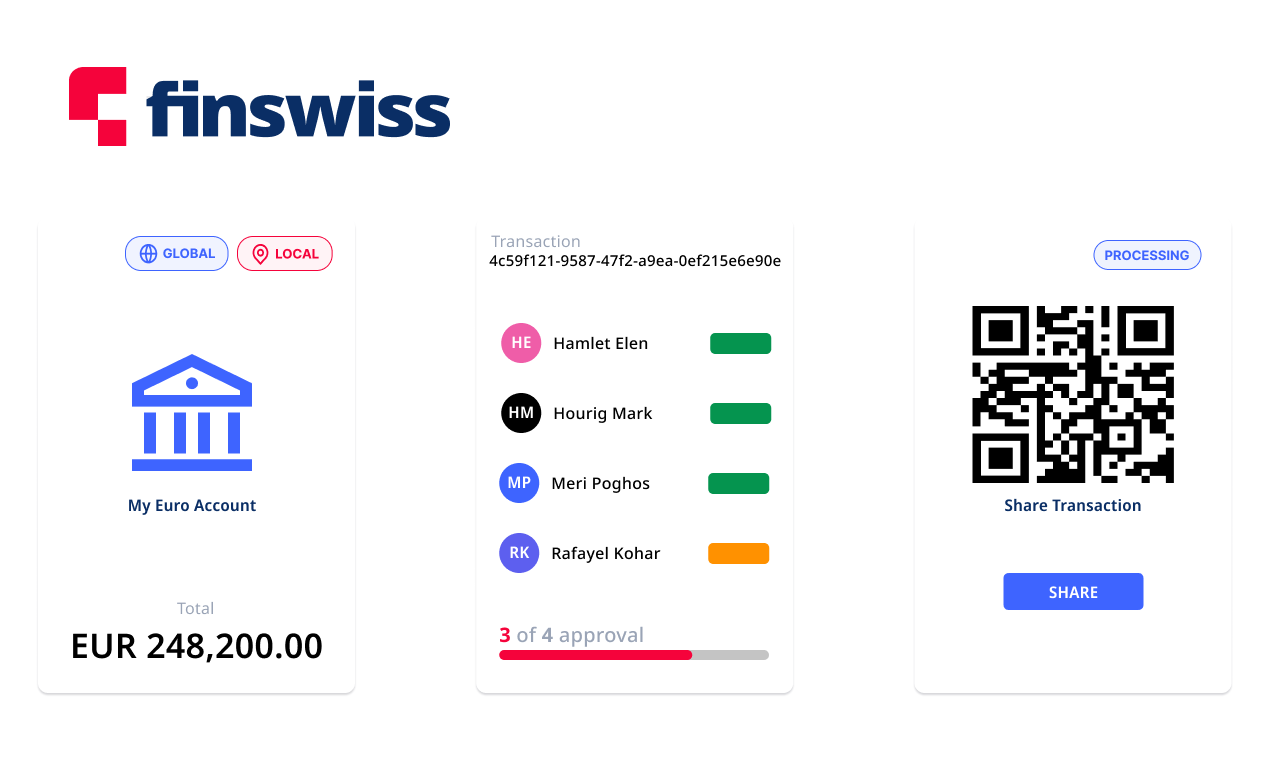The width and height of the screenshot is (1270, 760).
Task: Click the Finswiss red logo mark
Action: tap(97, 106)
